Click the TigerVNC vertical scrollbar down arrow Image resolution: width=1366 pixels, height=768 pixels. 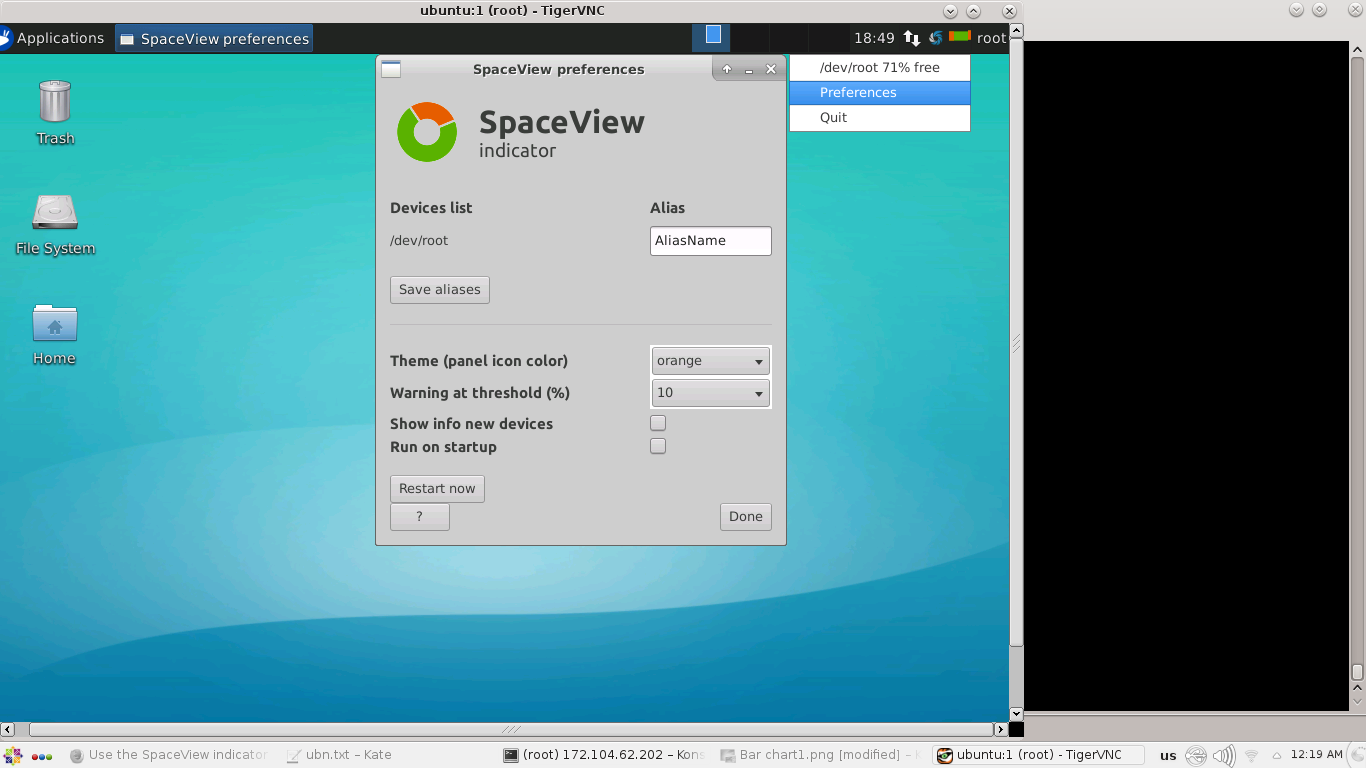coord(1016,714)
